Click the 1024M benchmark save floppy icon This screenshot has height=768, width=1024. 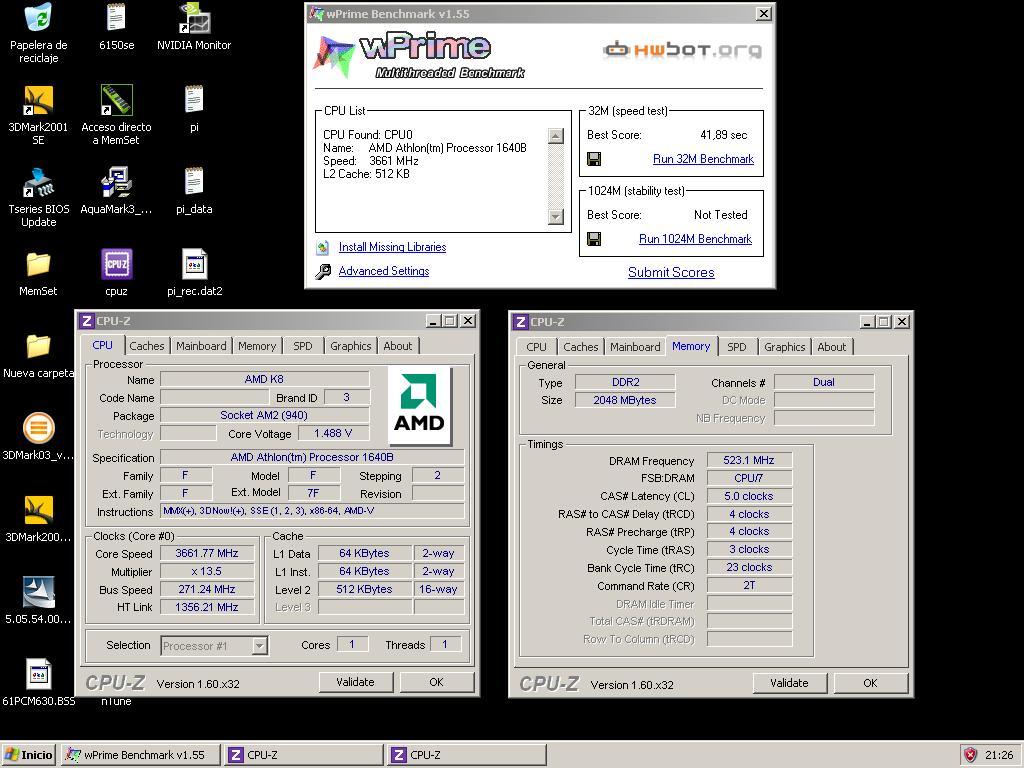(x=594, y=239)
